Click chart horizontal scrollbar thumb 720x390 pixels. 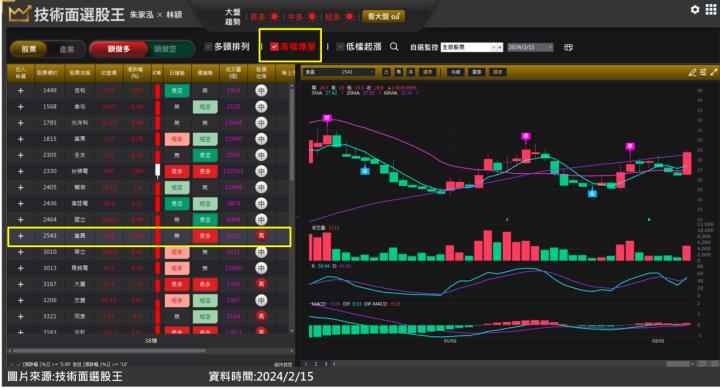click(x=678, y=364)
